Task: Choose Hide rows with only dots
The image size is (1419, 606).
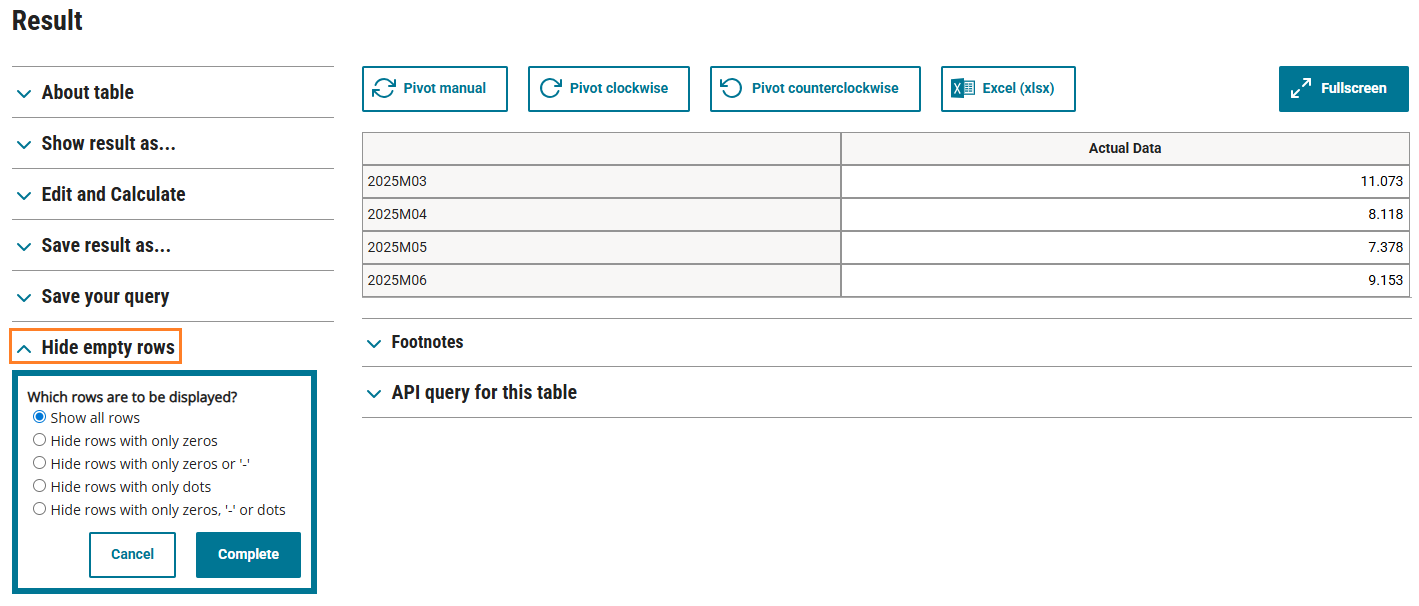Action: pos(40,486)
